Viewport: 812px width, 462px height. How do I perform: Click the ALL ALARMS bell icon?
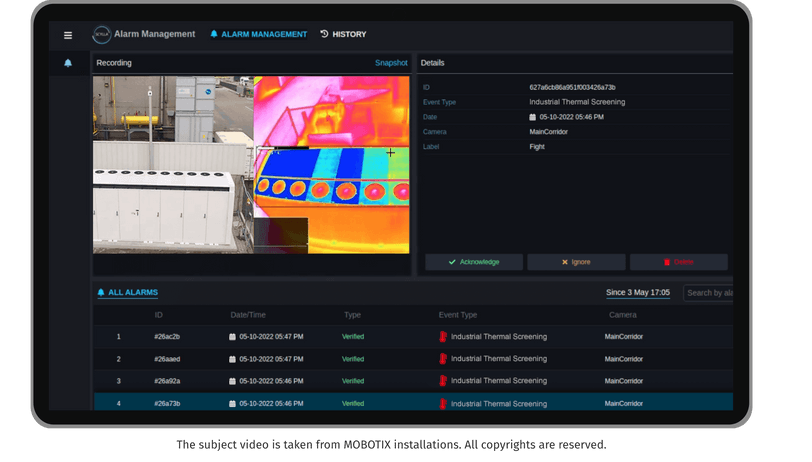101,293
